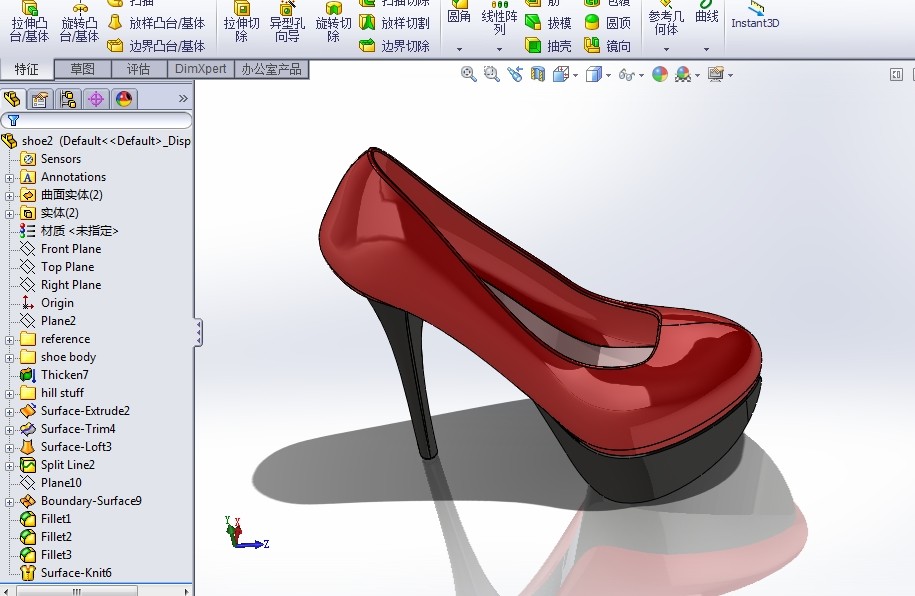
Task: Select the Fillet2 feature
Action: (46, 536)
